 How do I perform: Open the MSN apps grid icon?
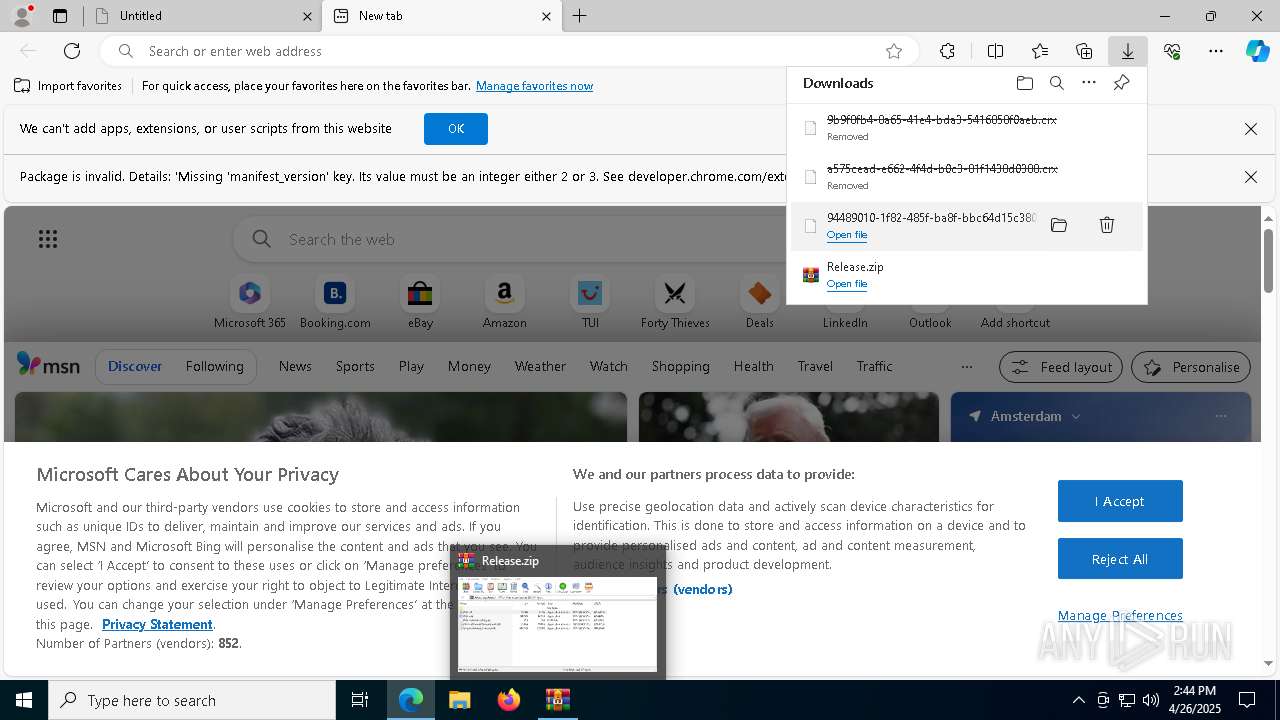pos(48,239)
